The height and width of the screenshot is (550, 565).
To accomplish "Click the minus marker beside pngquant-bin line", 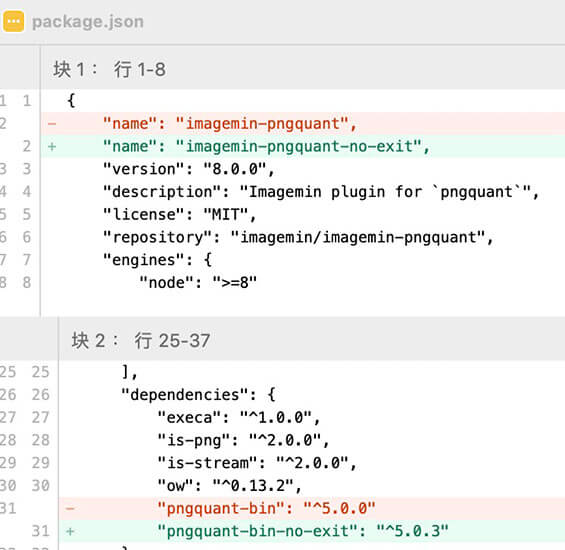I will click(71, 509).
